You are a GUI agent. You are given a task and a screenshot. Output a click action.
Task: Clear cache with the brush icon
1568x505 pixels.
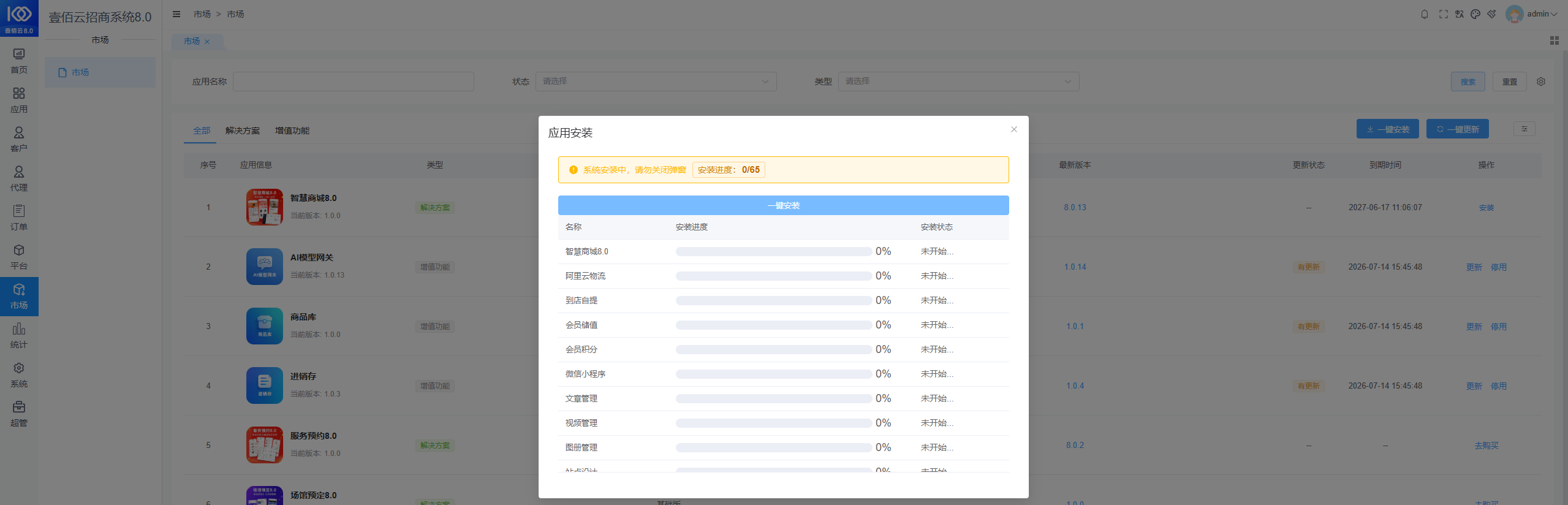(x=1491, y=14)
